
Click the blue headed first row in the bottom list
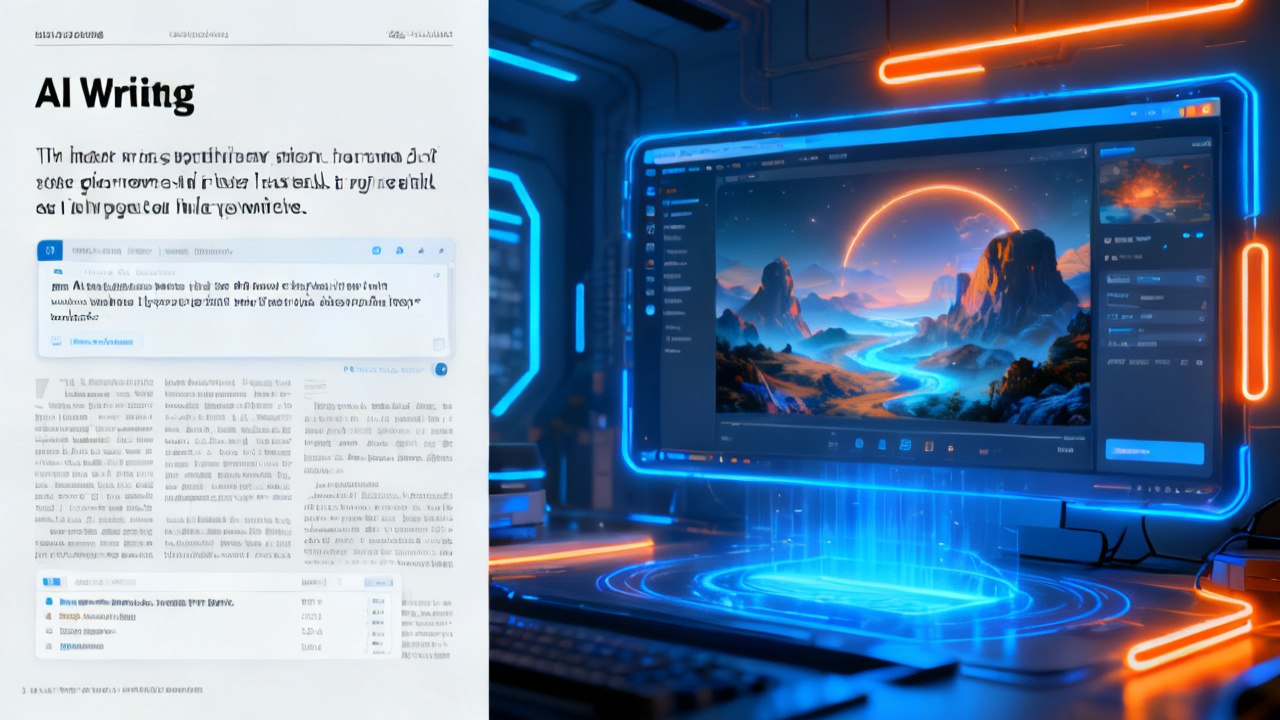click(x=218, y=602)
